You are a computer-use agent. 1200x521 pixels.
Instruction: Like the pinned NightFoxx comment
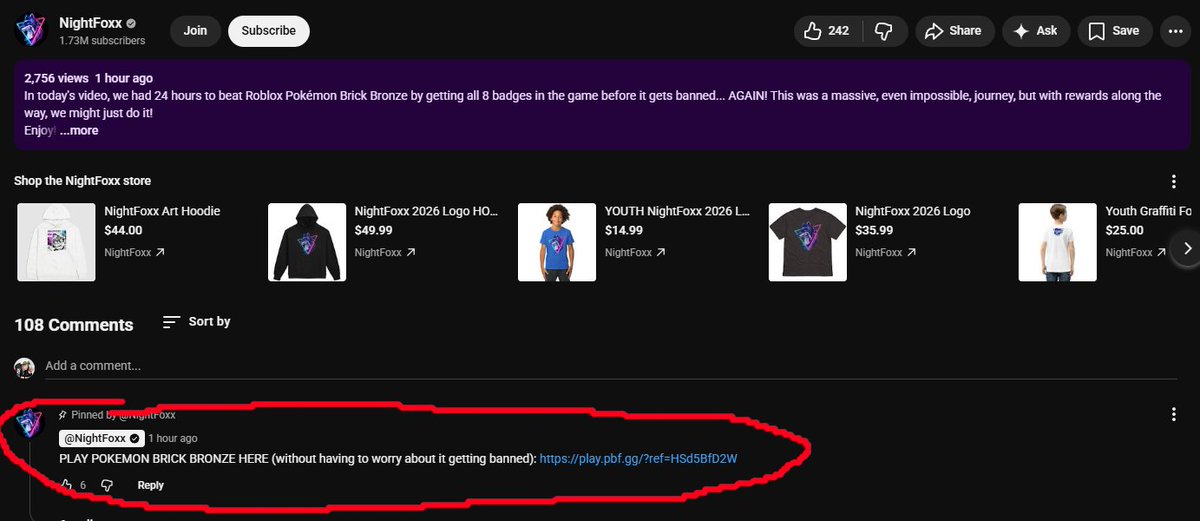click(66, 485)
